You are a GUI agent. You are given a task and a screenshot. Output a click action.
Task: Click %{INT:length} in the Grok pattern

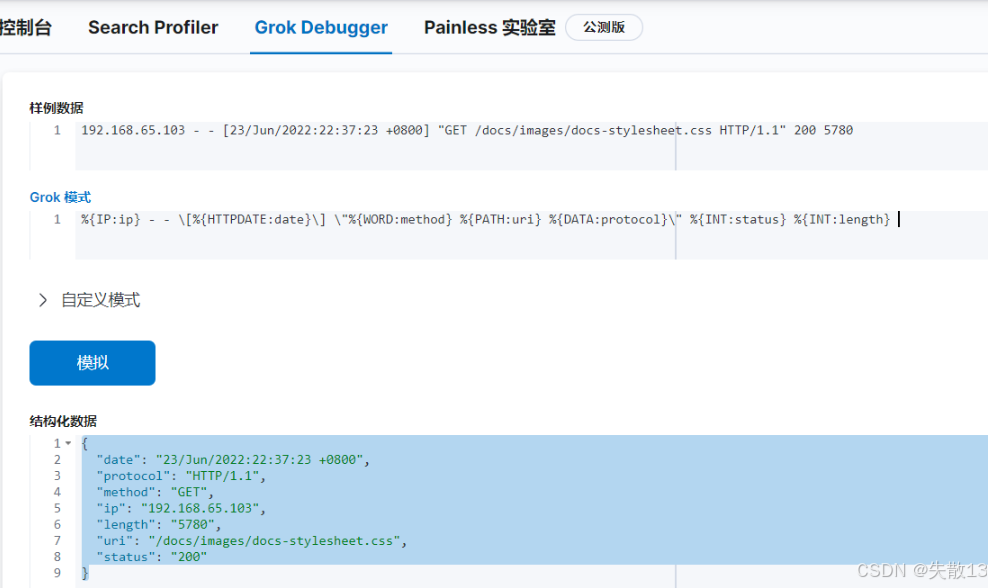coord(842,219)
